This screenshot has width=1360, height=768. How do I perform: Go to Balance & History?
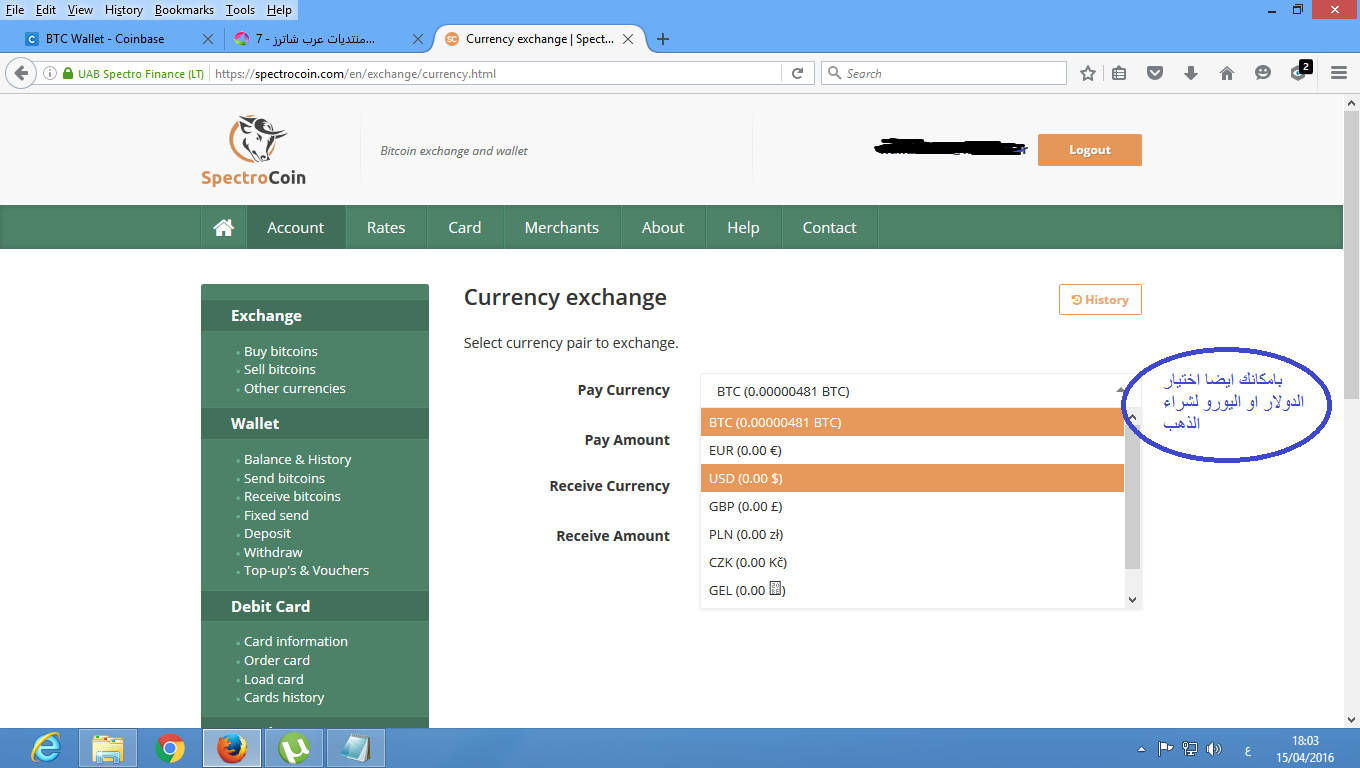pos(298,459)
